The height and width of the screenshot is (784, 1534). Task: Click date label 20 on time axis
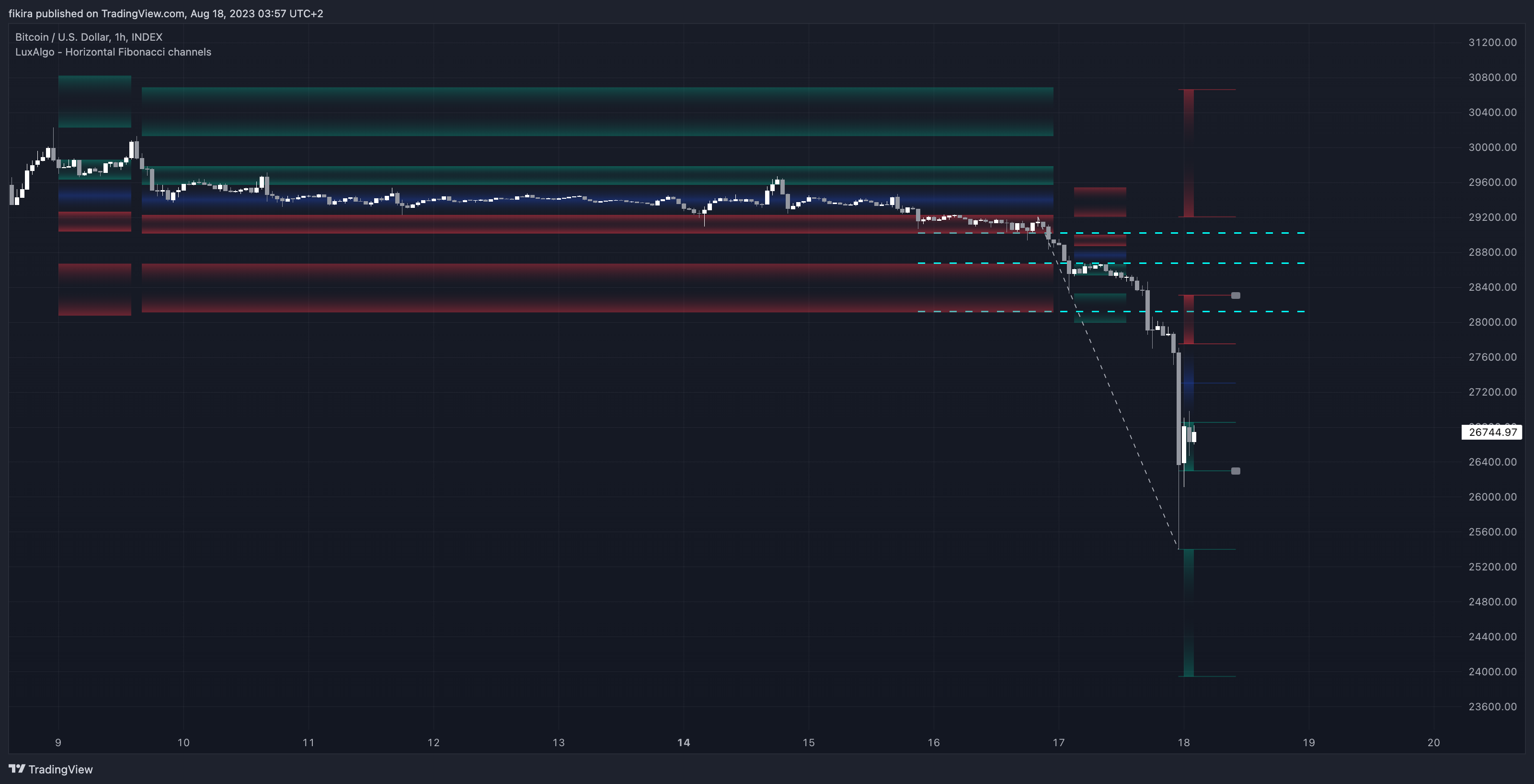1434,742
